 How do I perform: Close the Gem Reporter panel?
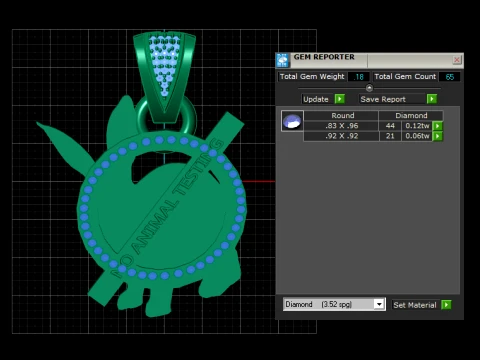tap(457, 60)
